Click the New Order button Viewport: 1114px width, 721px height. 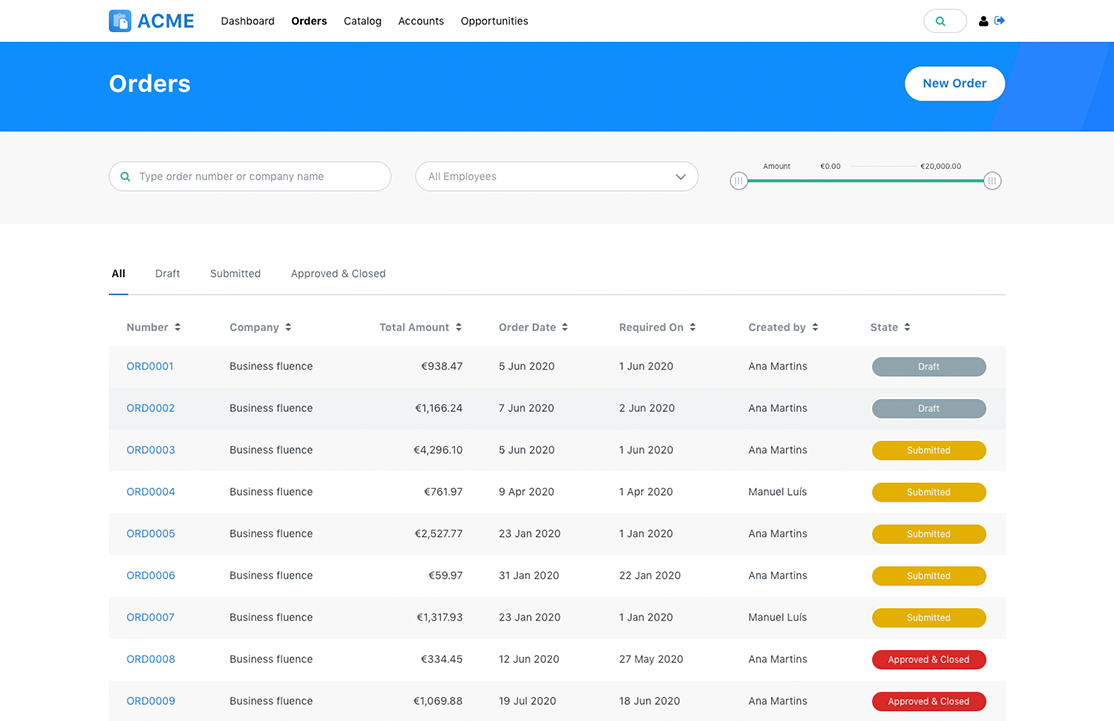pos(954,83)
